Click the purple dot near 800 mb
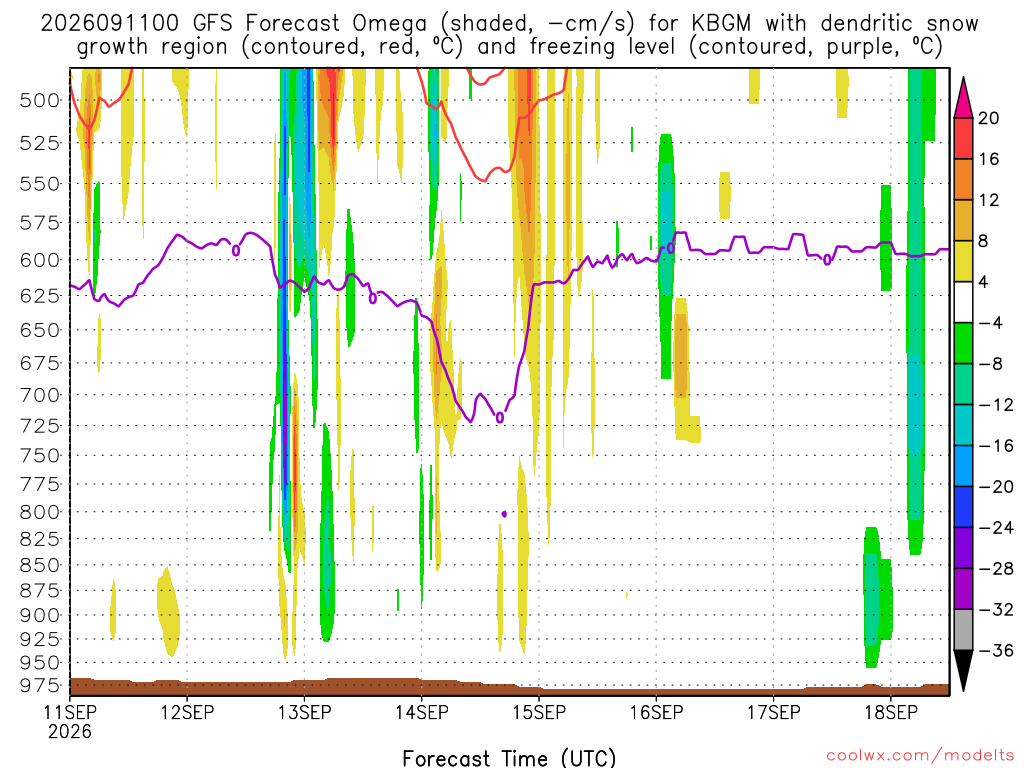1024x768 pixels. [x=504, y=514]
